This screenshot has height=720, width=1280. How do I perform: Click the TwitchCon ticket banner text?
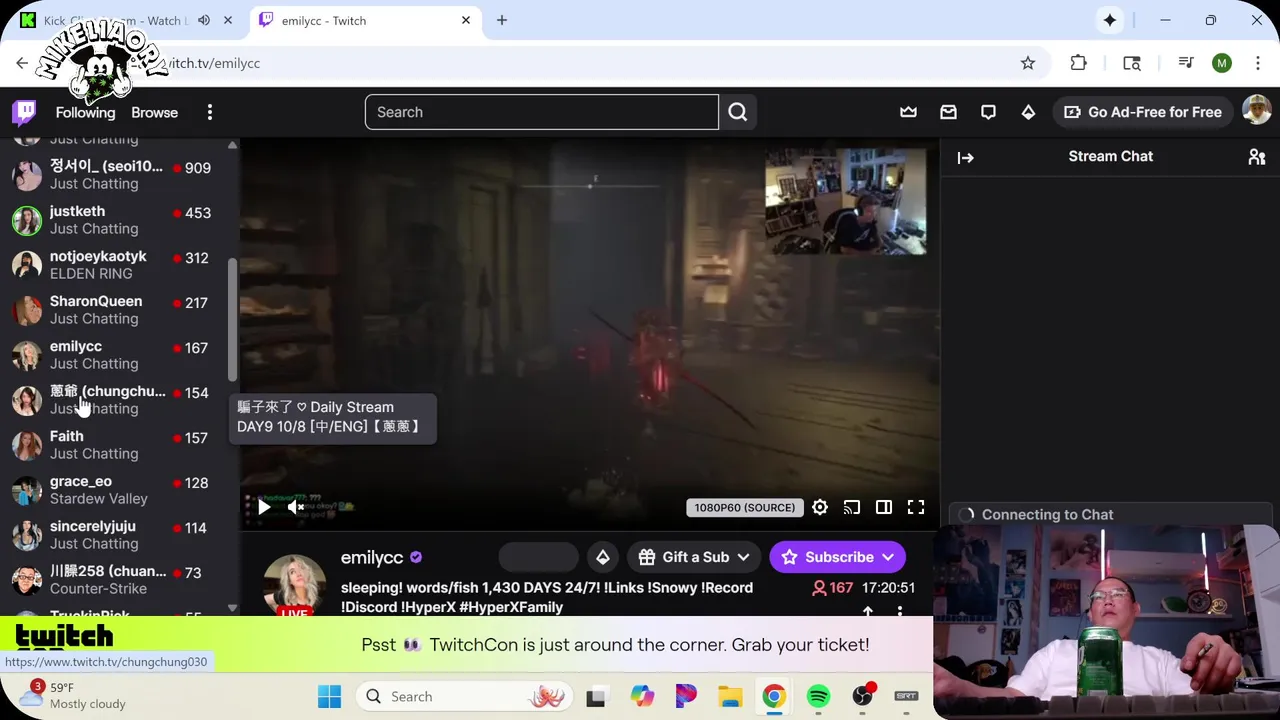click(615, 645)
